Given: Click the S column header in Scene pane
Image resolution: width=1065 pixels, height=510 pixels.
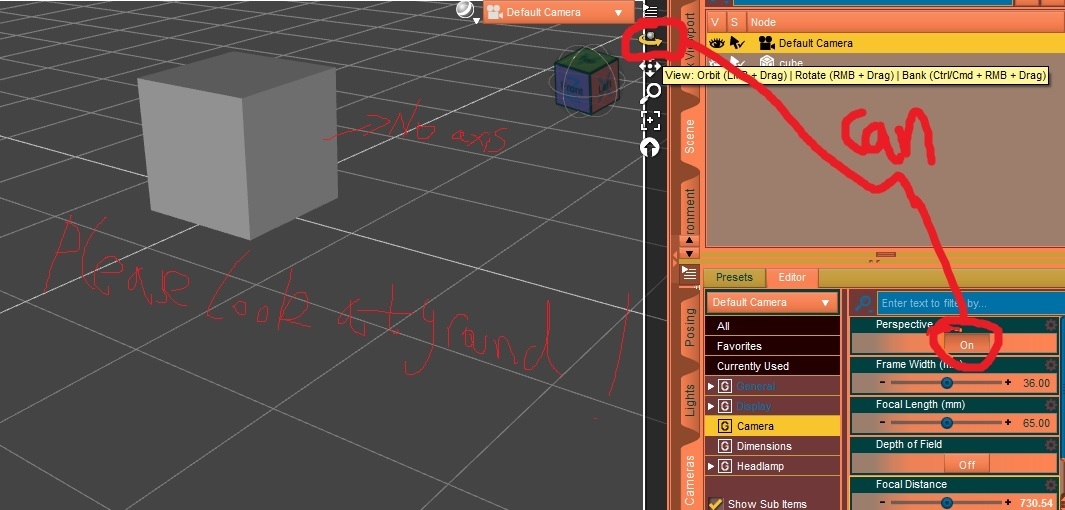Looking at the screenshot, I should point(735,22).
